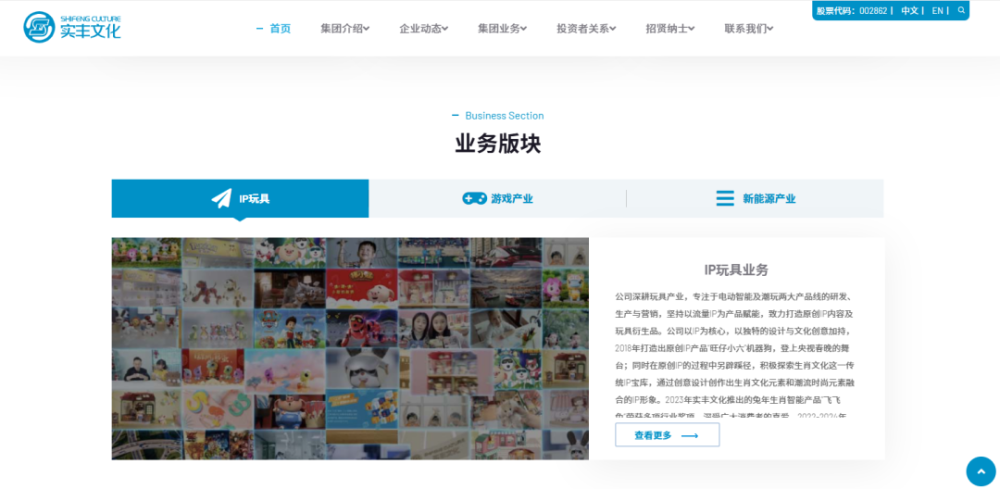Switch to the 新能源产业 tab
Screen dimensions: 1000x489
[x=755, y=198]
